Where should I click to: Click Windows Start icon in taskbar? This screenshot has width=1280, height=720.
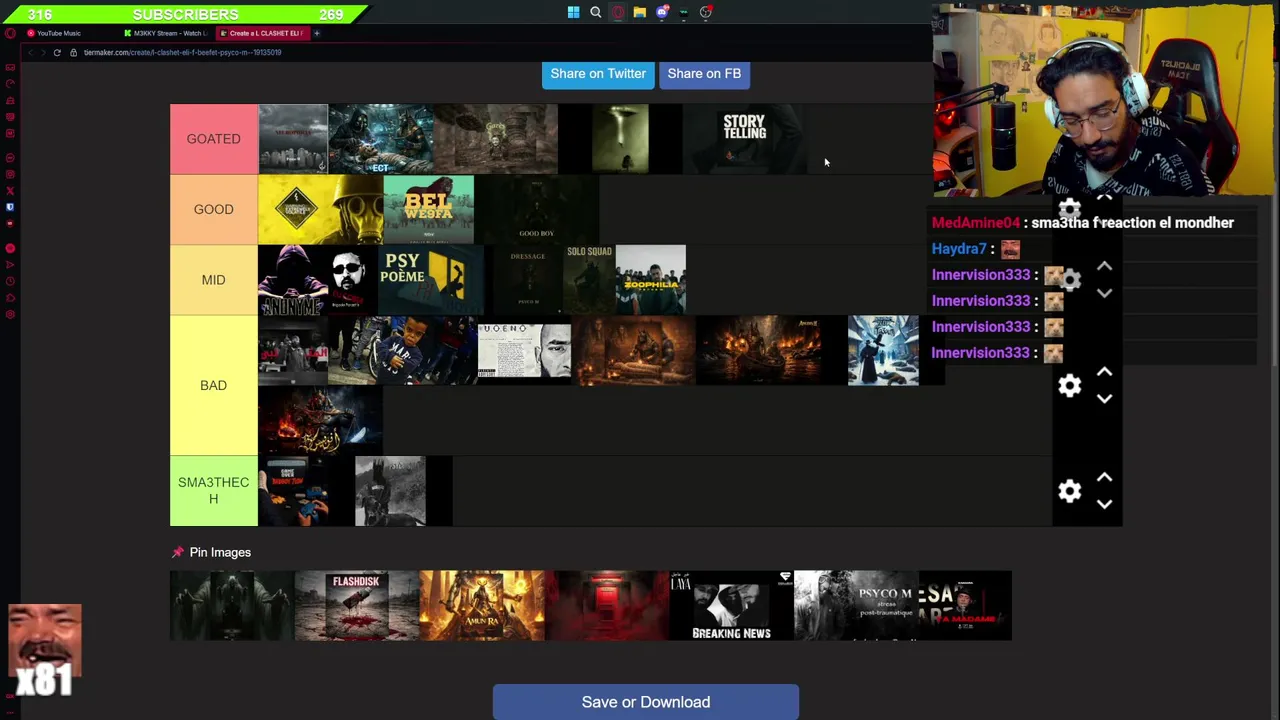click(x=573, y=12)
